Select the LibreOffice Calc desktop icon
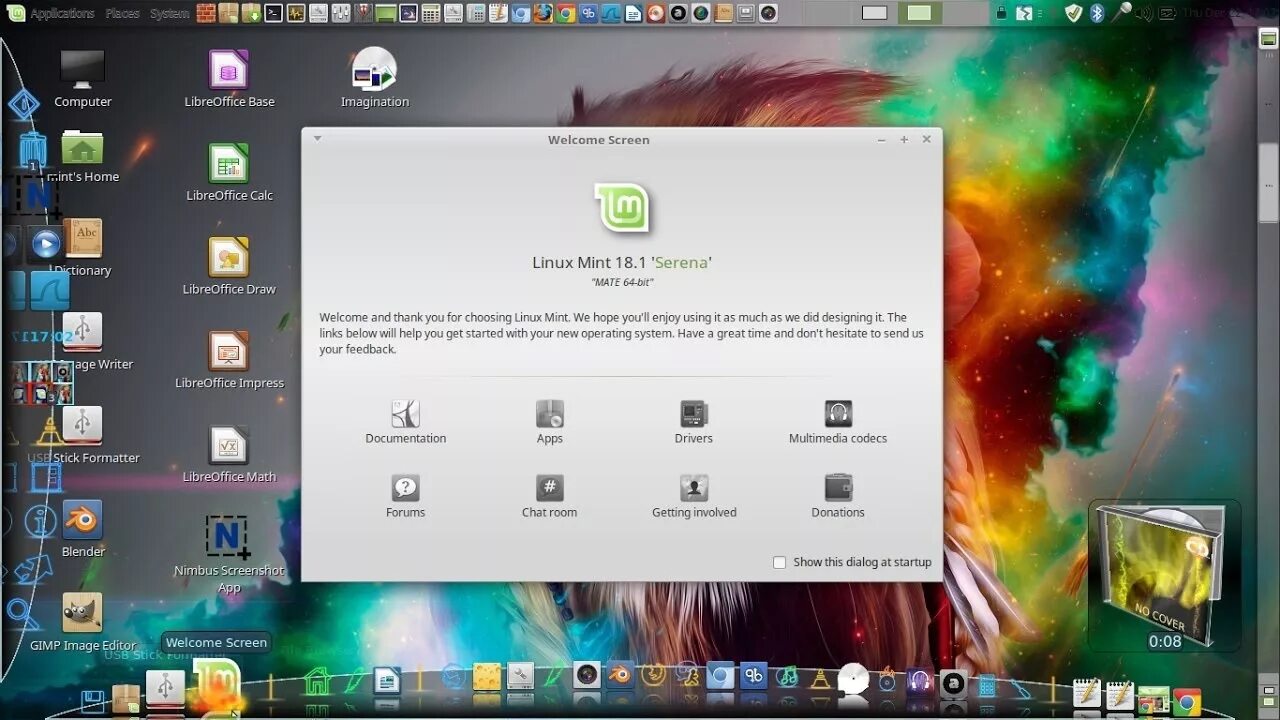Image resolution: width=1280 pixels, height=720 pixels. pyautogui.click(x=229, y=172)
